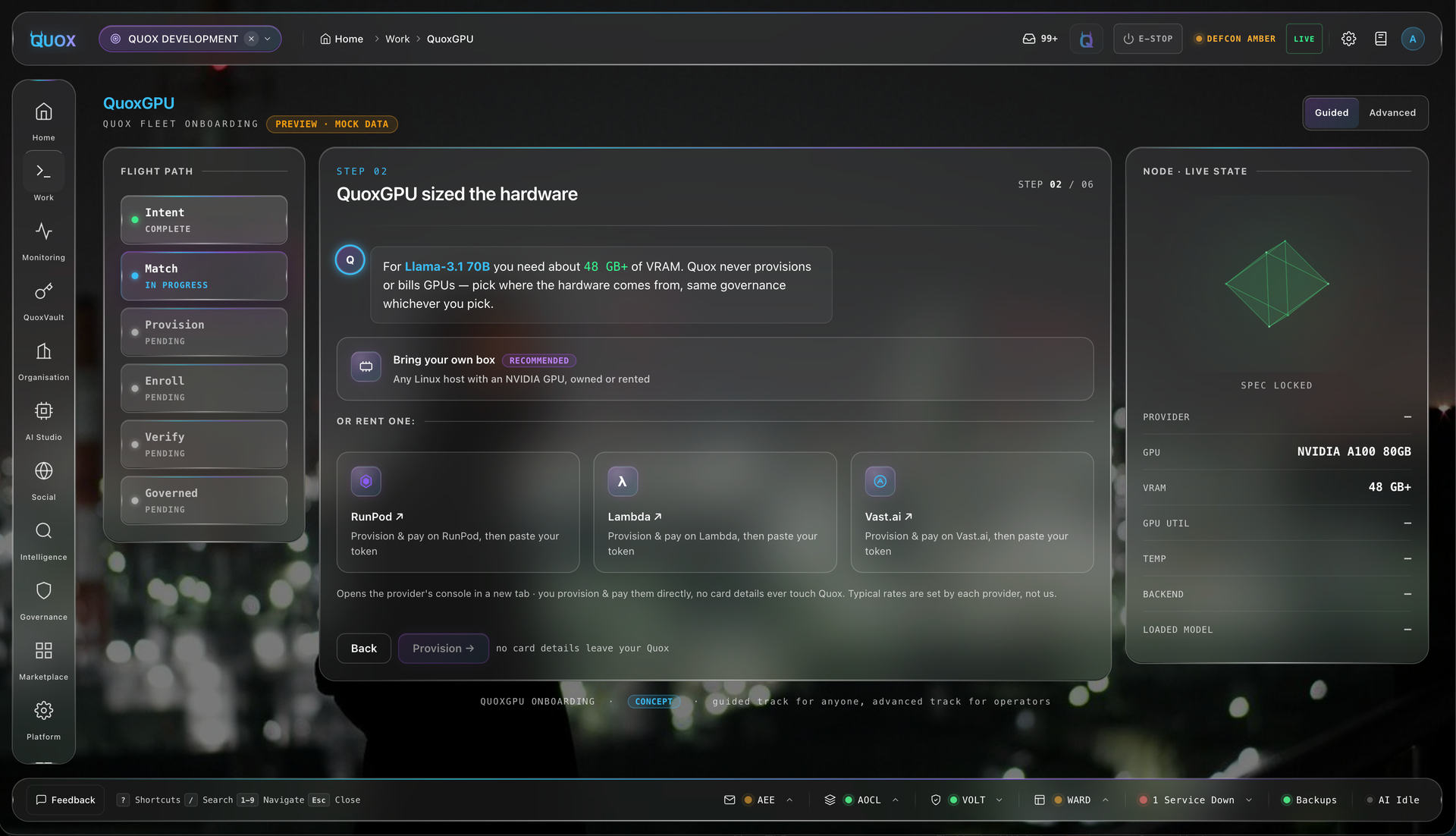
Task: Open QuoxVault key icon
Action: pyautogui.click(x=43, y=291)
